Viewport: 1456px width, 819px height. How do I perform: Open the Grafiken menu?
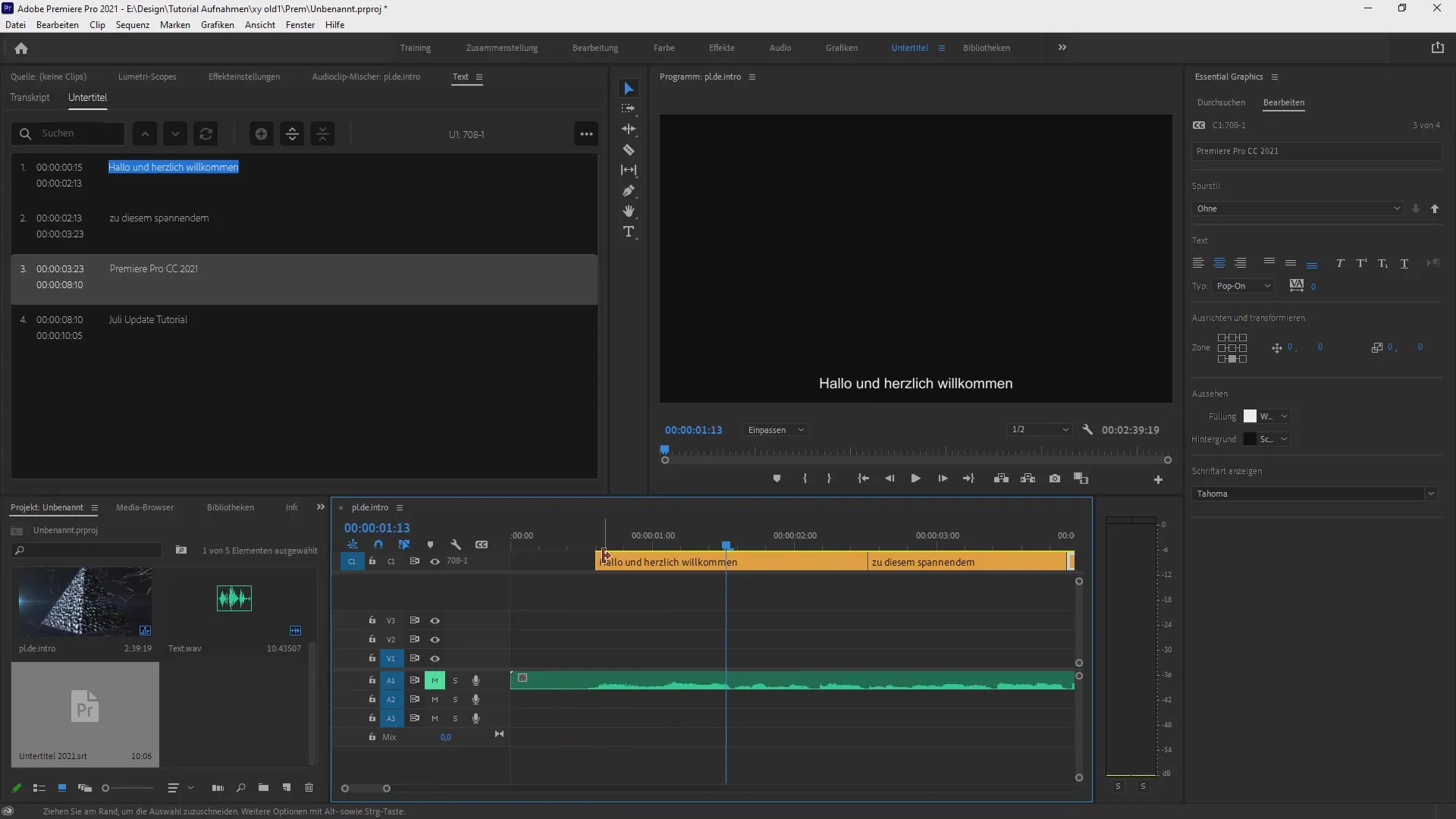(x=218, y=25)
